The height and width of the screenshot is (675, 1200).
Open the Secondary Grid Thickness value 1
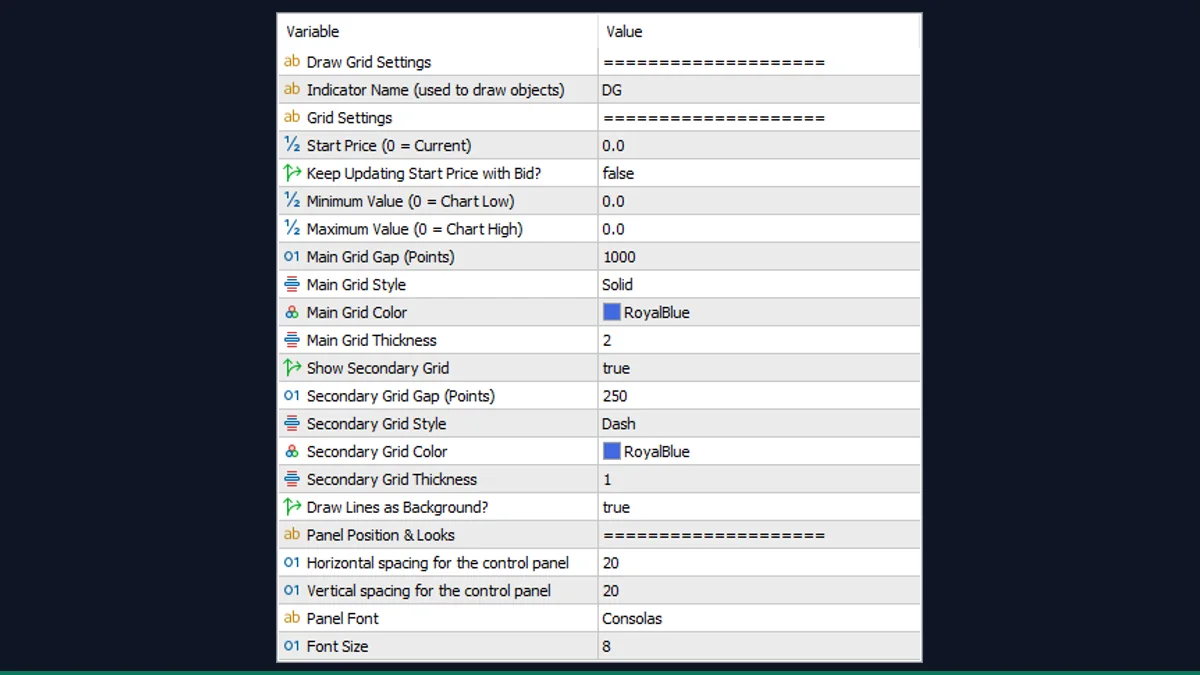pos(759,479)
